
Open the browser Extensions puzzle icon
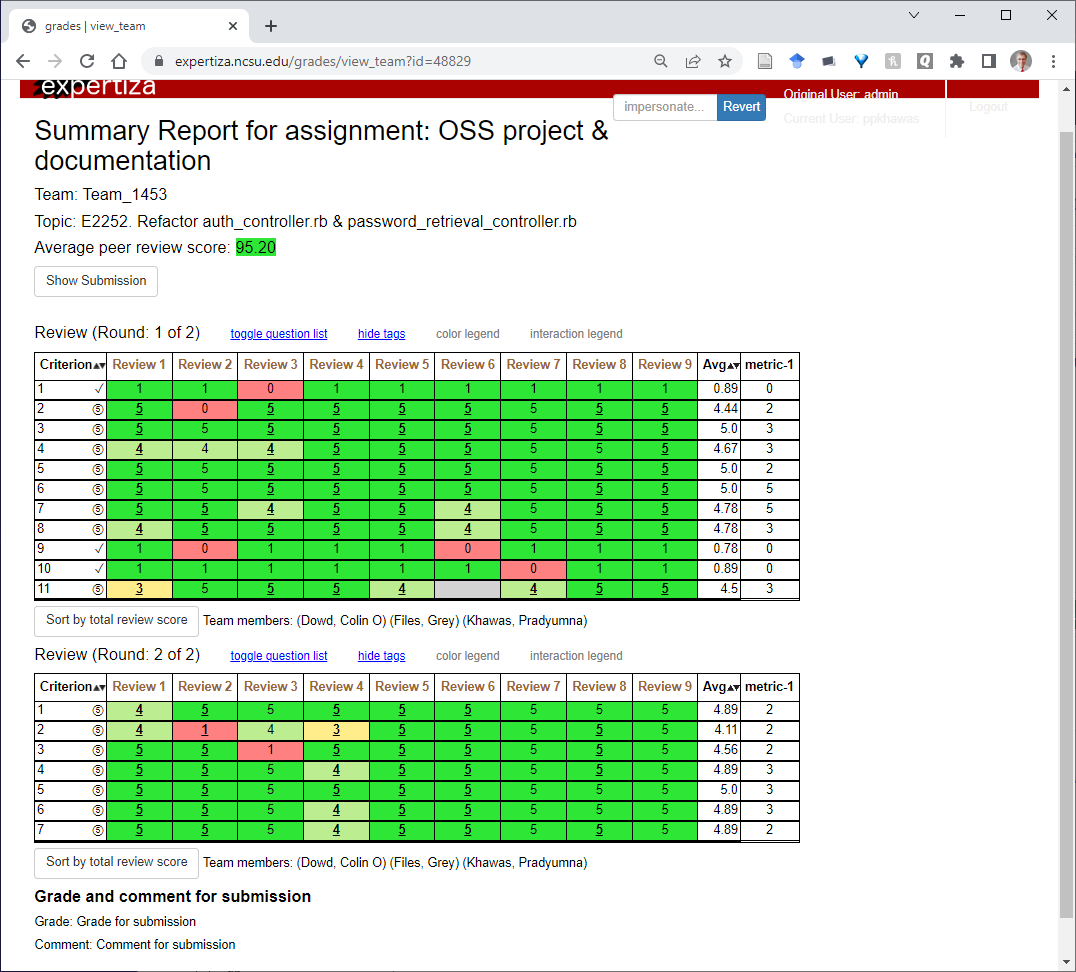point(957,61)
